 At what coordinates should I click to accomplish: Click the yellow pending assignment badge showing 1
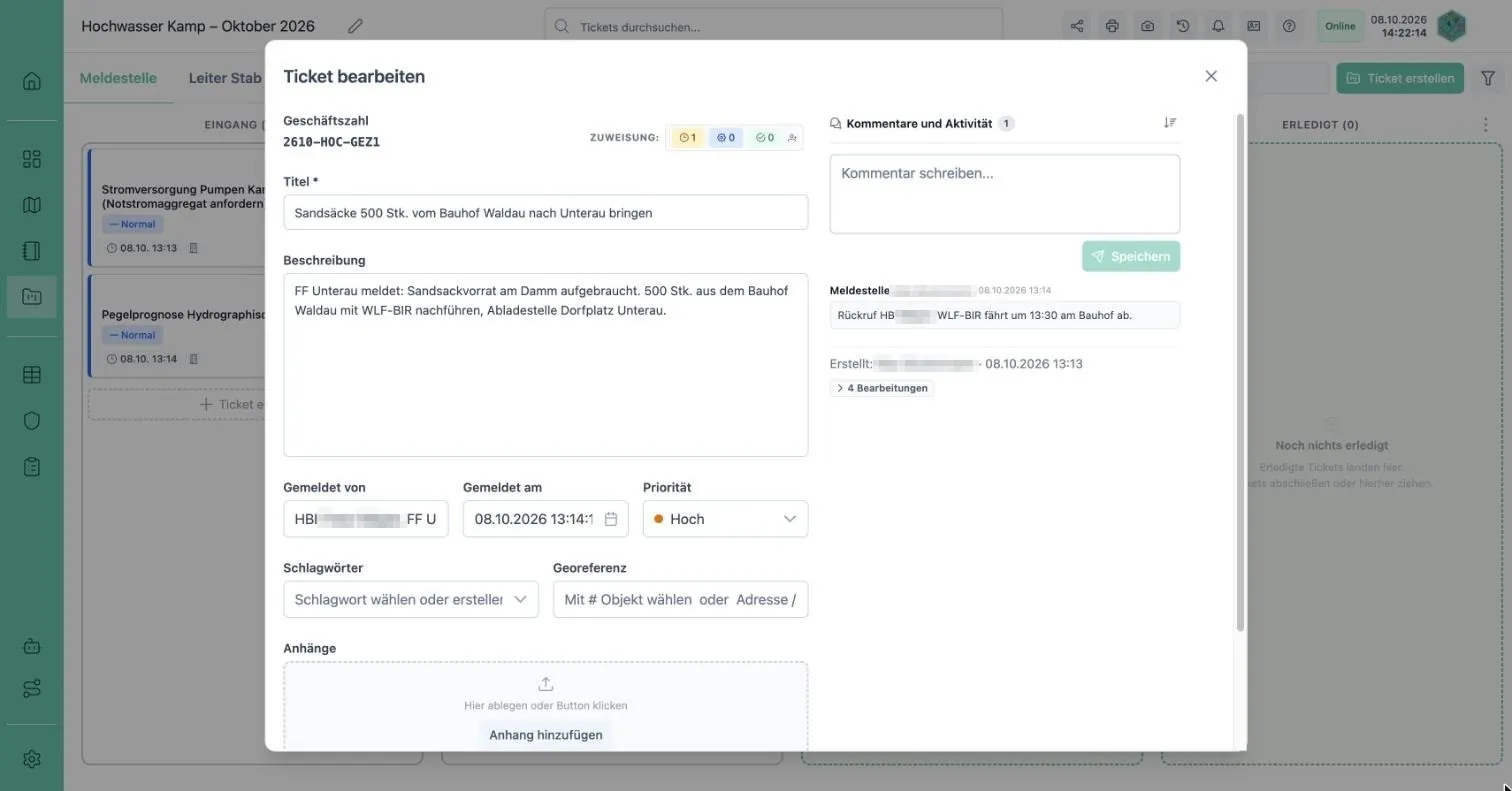click(x=687, y=138)
